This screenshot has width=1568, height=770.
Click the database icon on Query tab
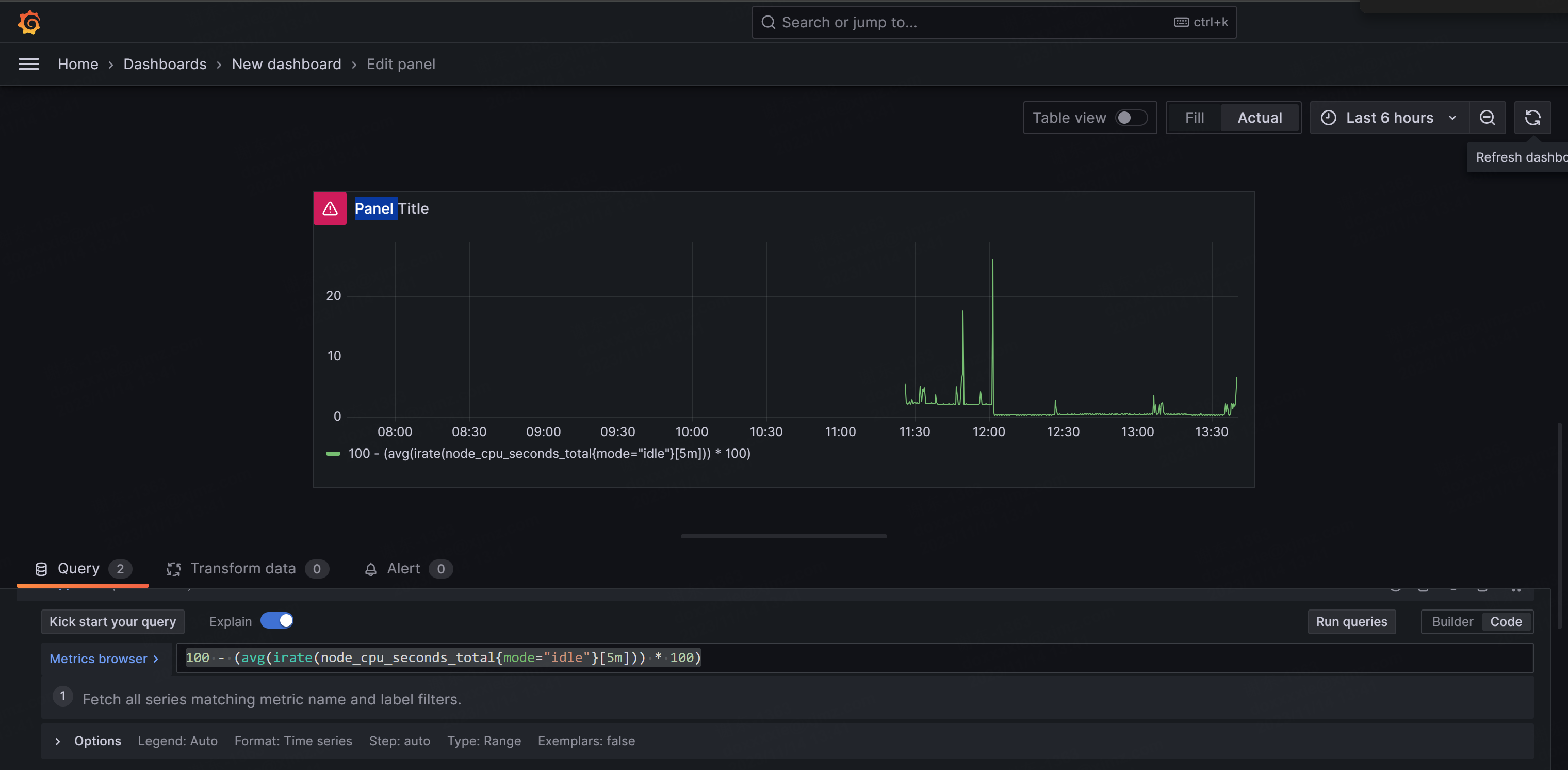click(x=41, y=569)
